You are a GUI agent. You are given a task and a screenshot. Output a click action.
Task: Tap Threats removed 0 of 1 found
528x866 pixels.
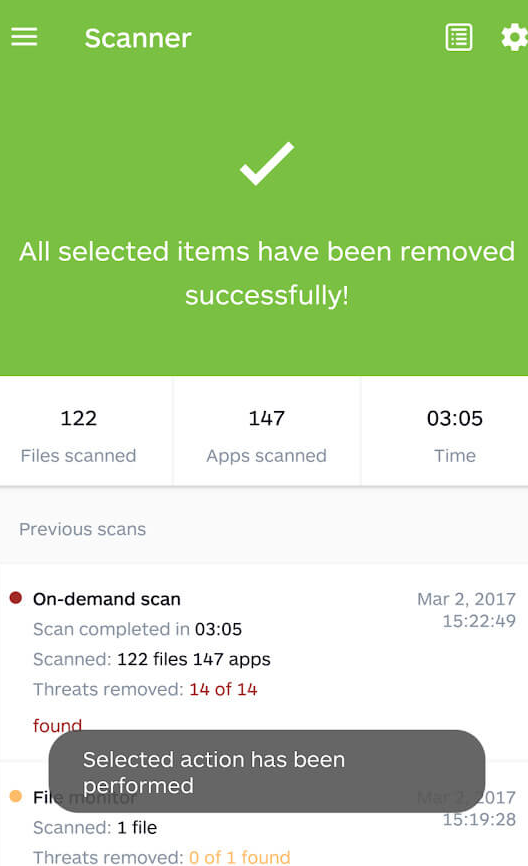162,857
